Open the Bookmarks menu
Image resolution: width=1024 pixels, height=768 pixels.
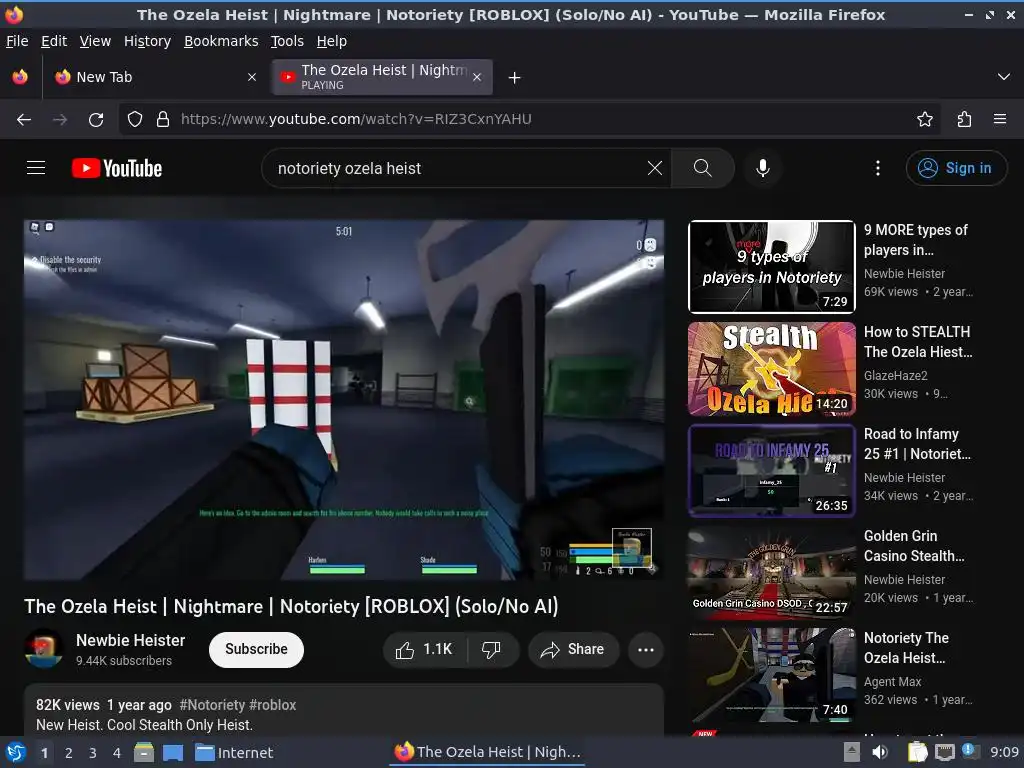point(221,41)
